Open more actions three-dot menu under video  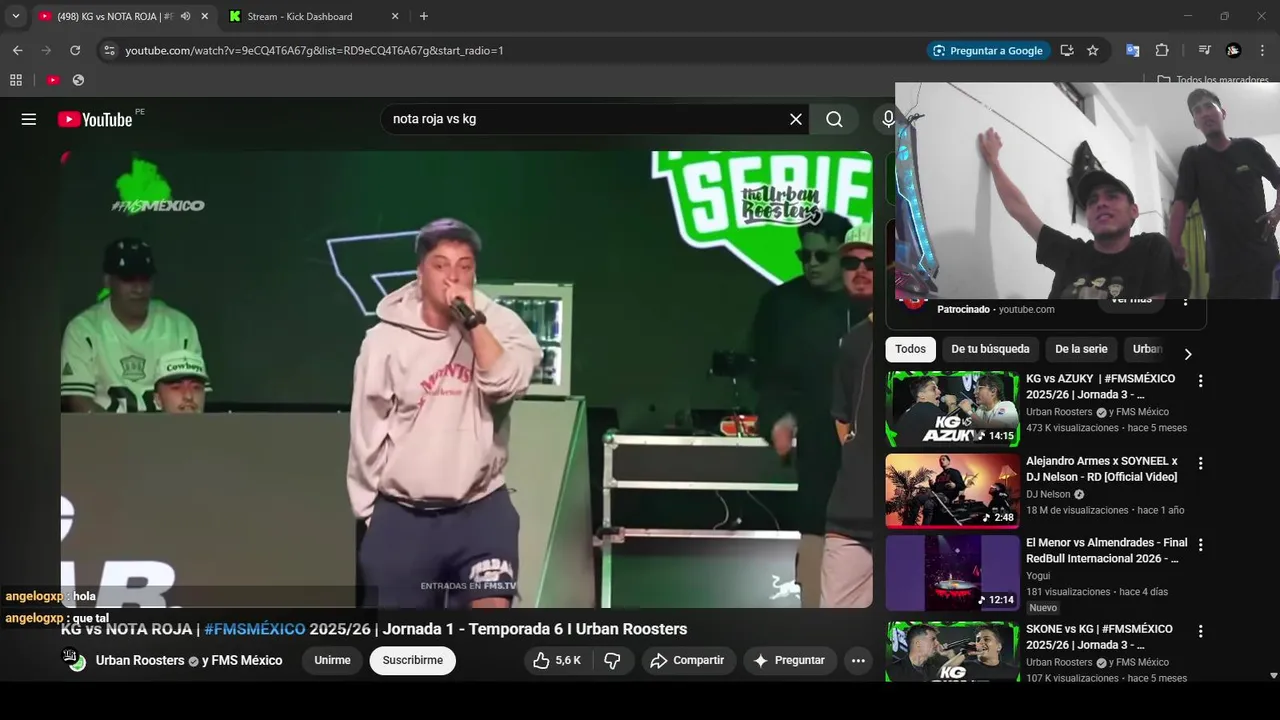858,660
